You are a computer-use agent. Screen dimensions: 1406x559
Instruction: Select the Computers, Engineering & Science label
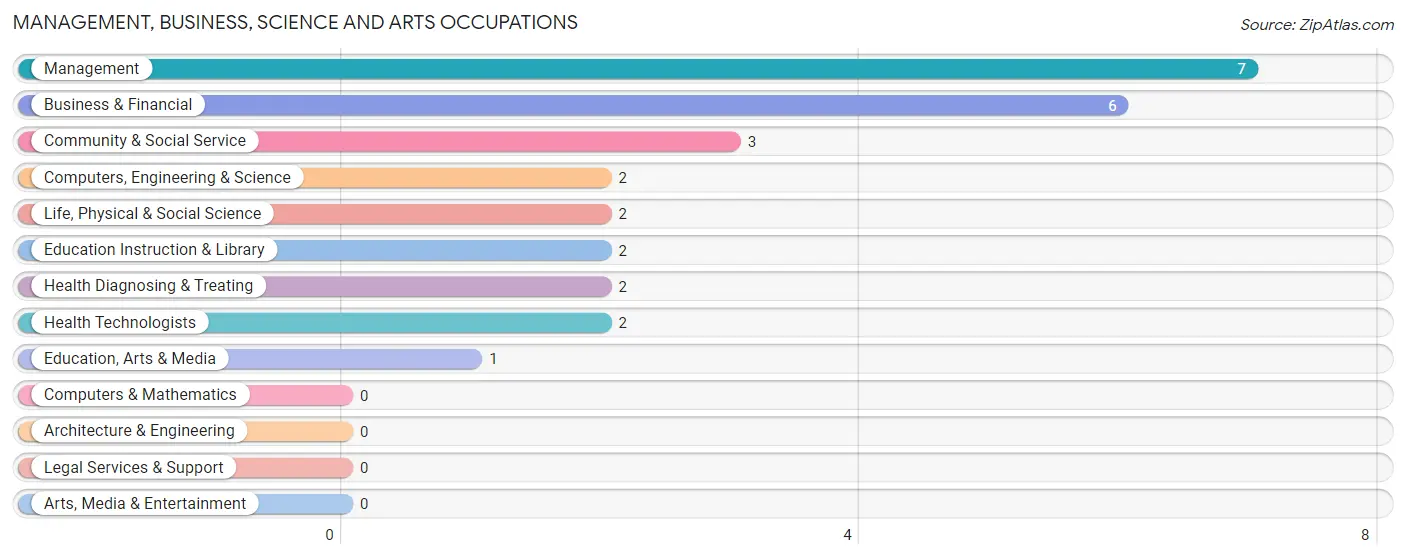coord(167,178)
